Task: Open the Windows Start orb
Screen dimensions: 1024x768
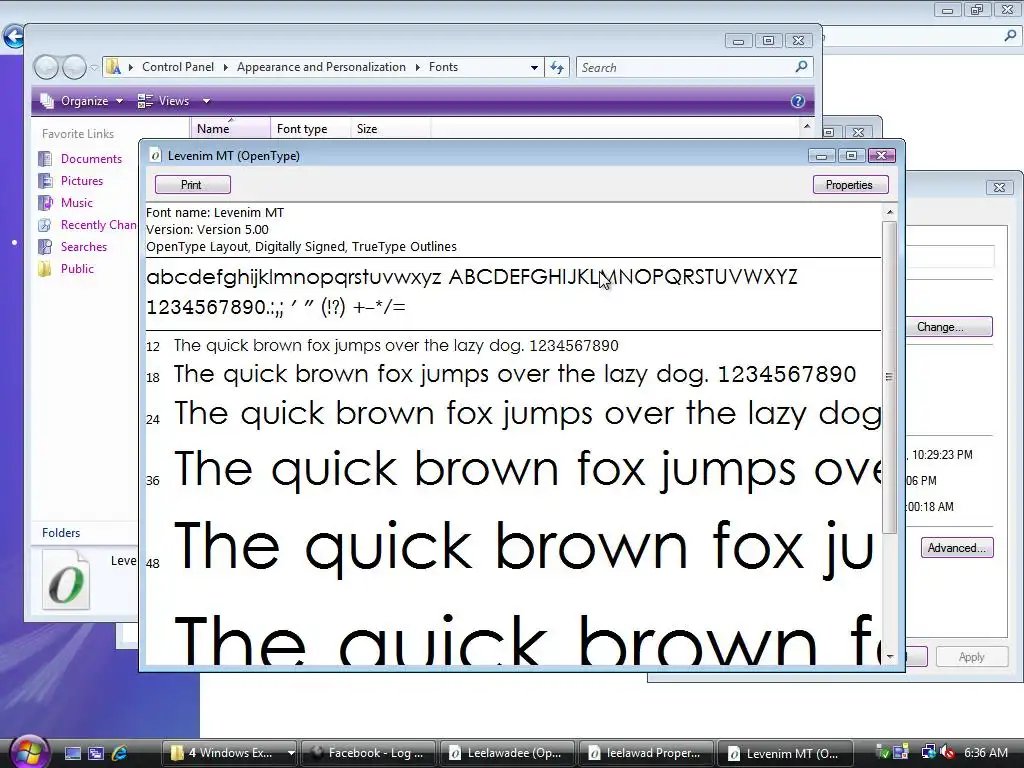Action: (x=28, y=752)
